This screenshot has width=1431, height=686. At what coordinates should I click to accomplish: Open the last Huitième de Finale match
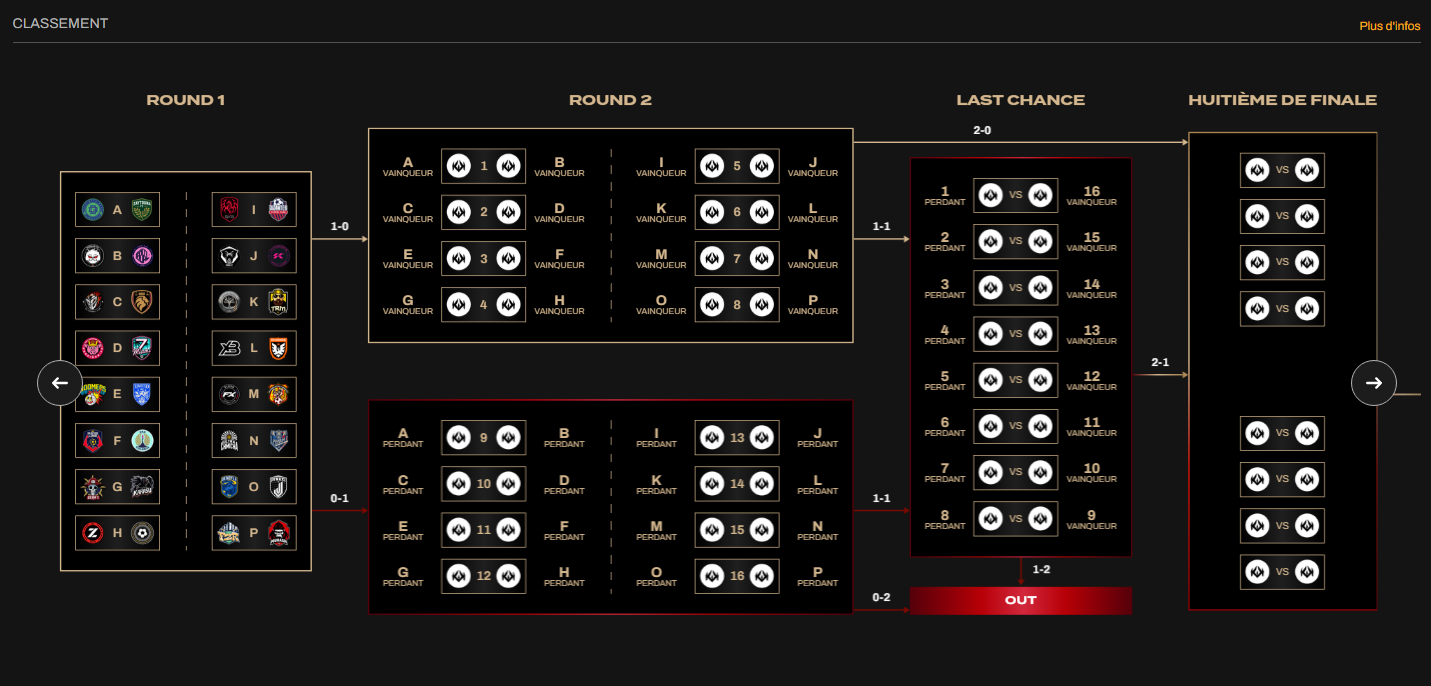pos(1282,572)
